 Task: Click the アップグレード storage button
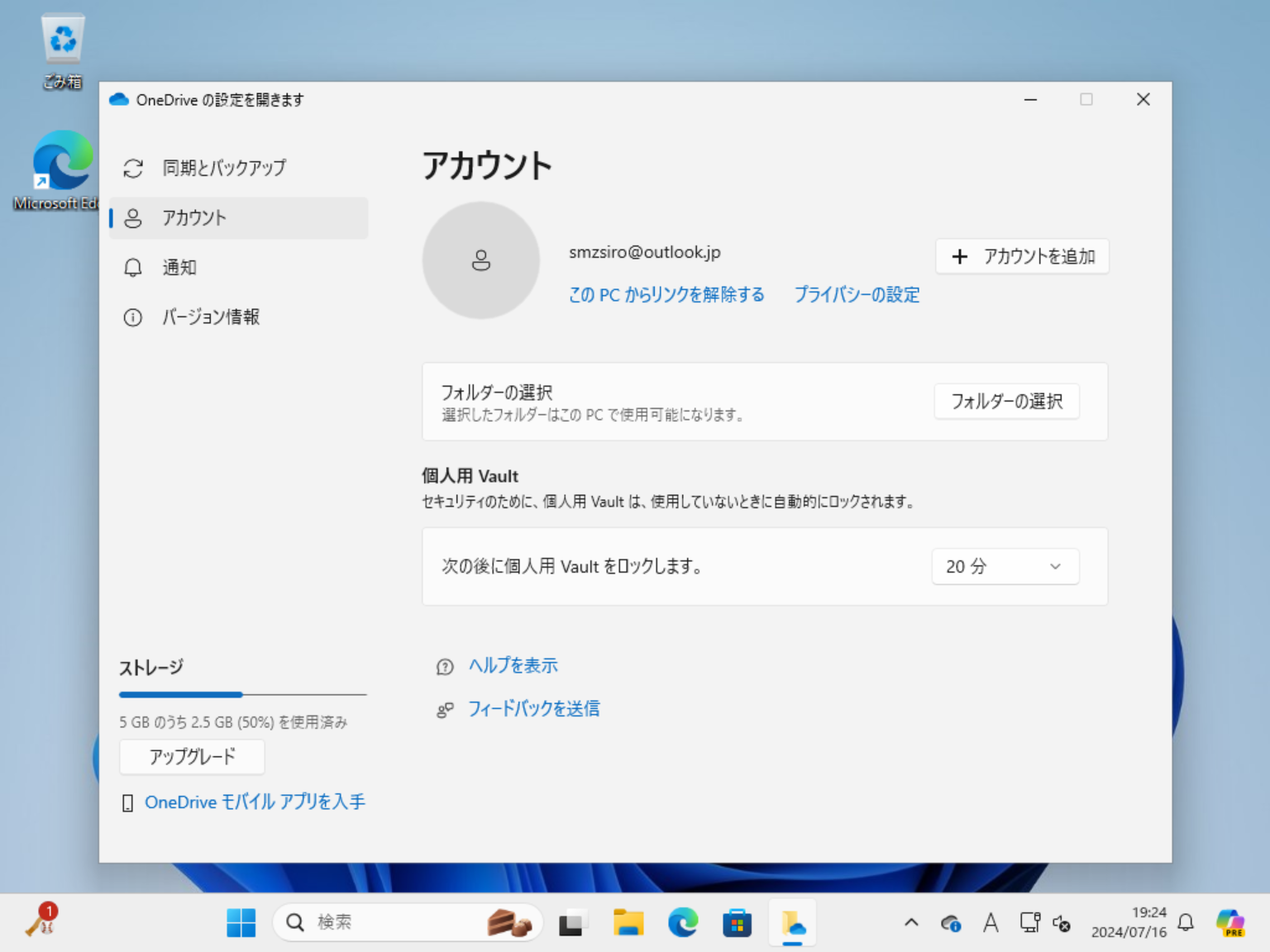(x=192, y=757)
